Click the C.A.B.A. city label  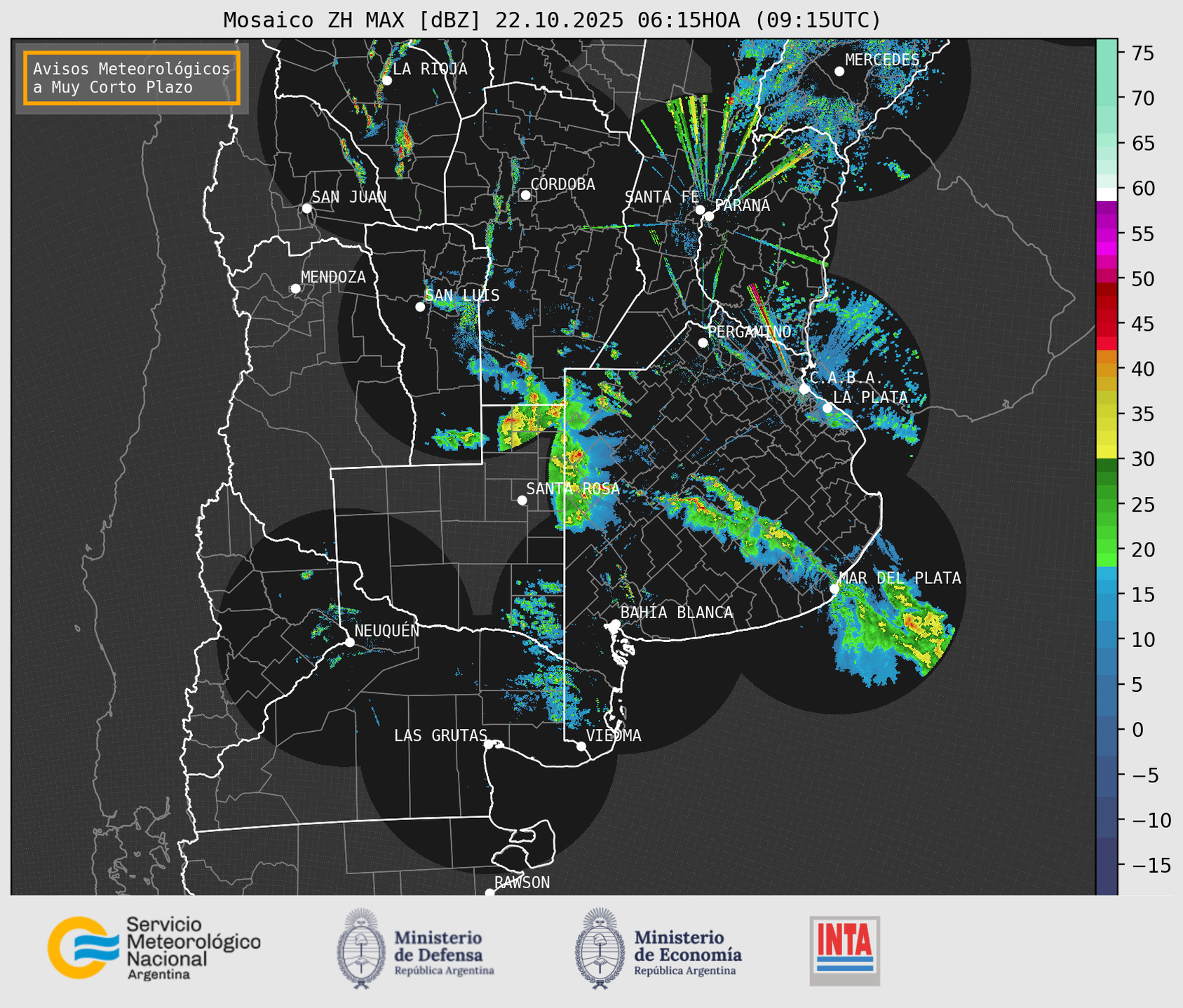[x=847, y=379]
